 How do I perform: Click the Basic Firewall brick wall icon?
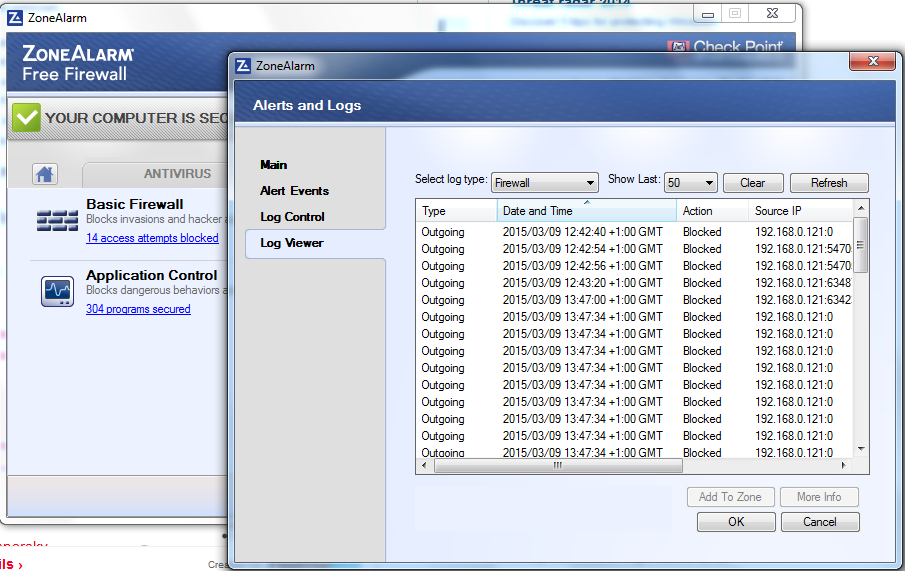pos(57,221)
